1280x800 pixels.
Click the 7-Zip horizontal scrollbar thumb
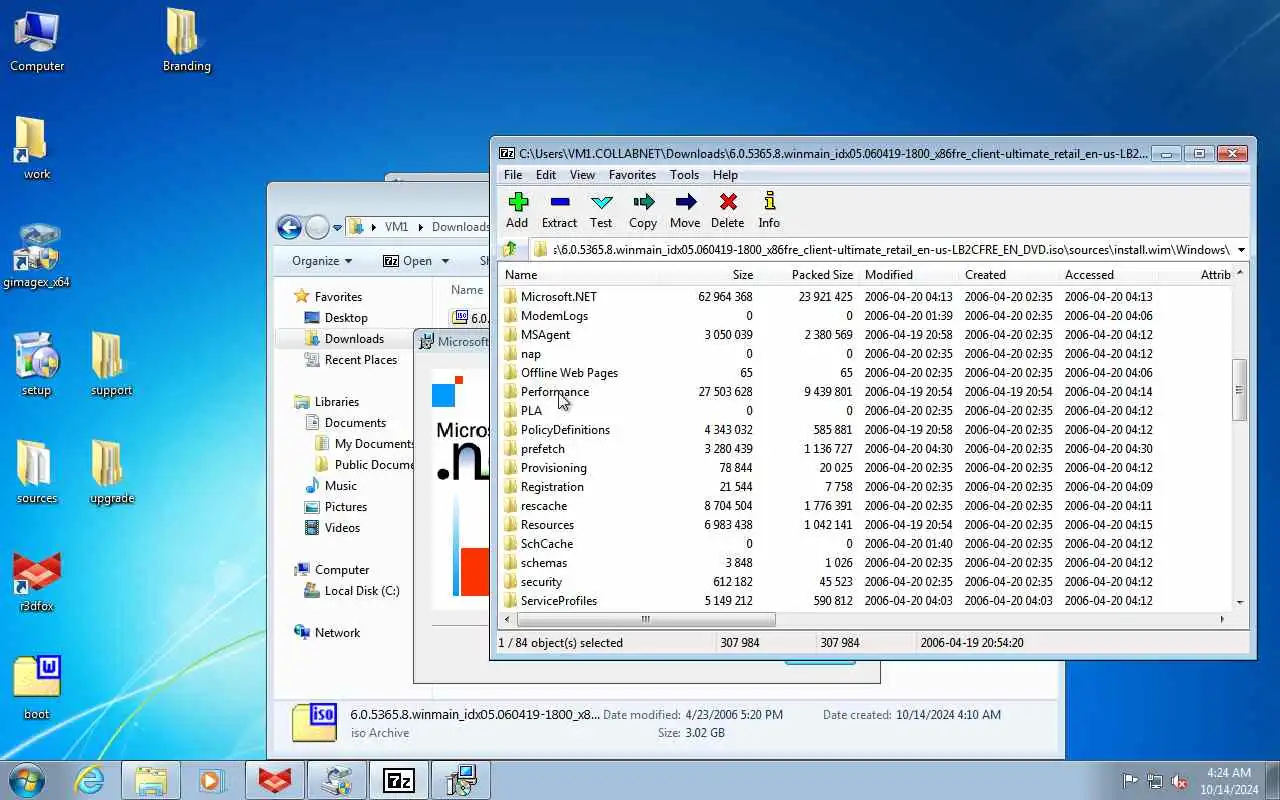(645, 619)
